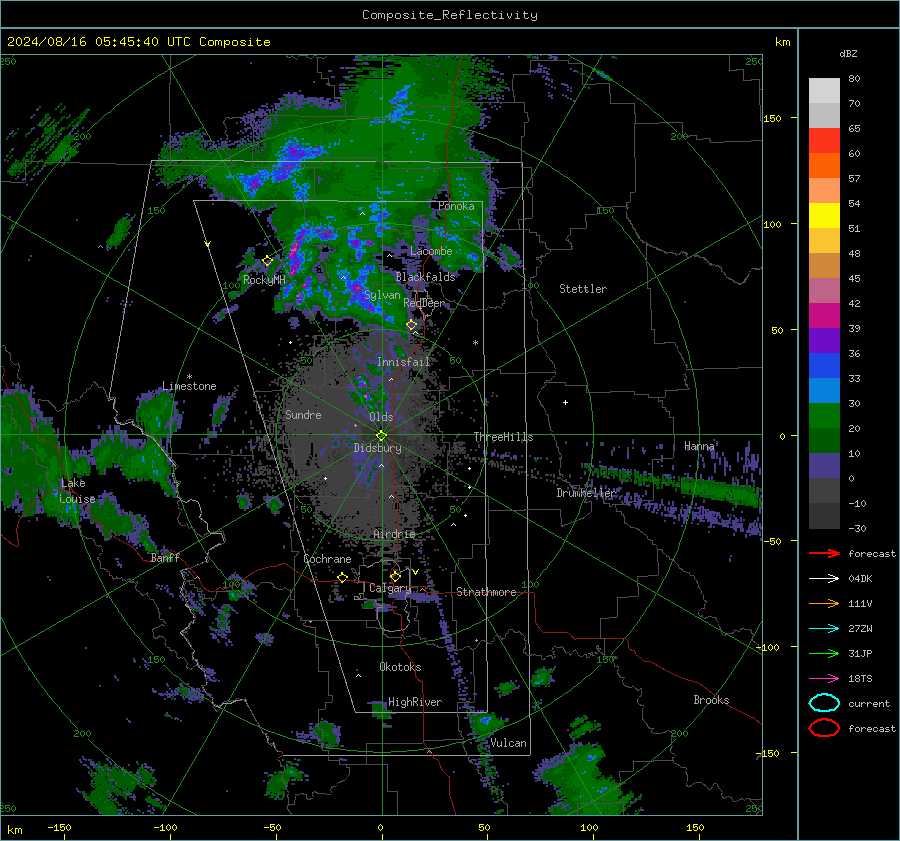Click the 'Sylvan' label on the map
The image size is (900, 841).
(x=382, y=295)
